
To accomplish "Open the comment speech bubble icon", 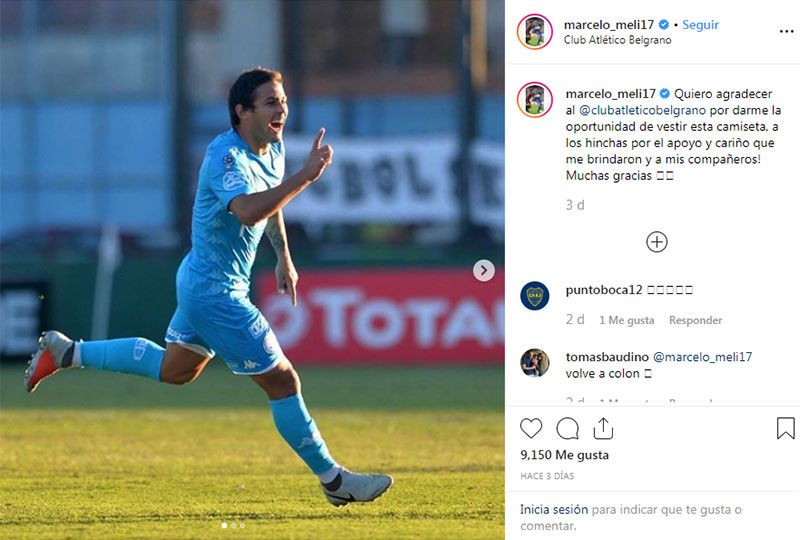I will [x=567, y=428].
